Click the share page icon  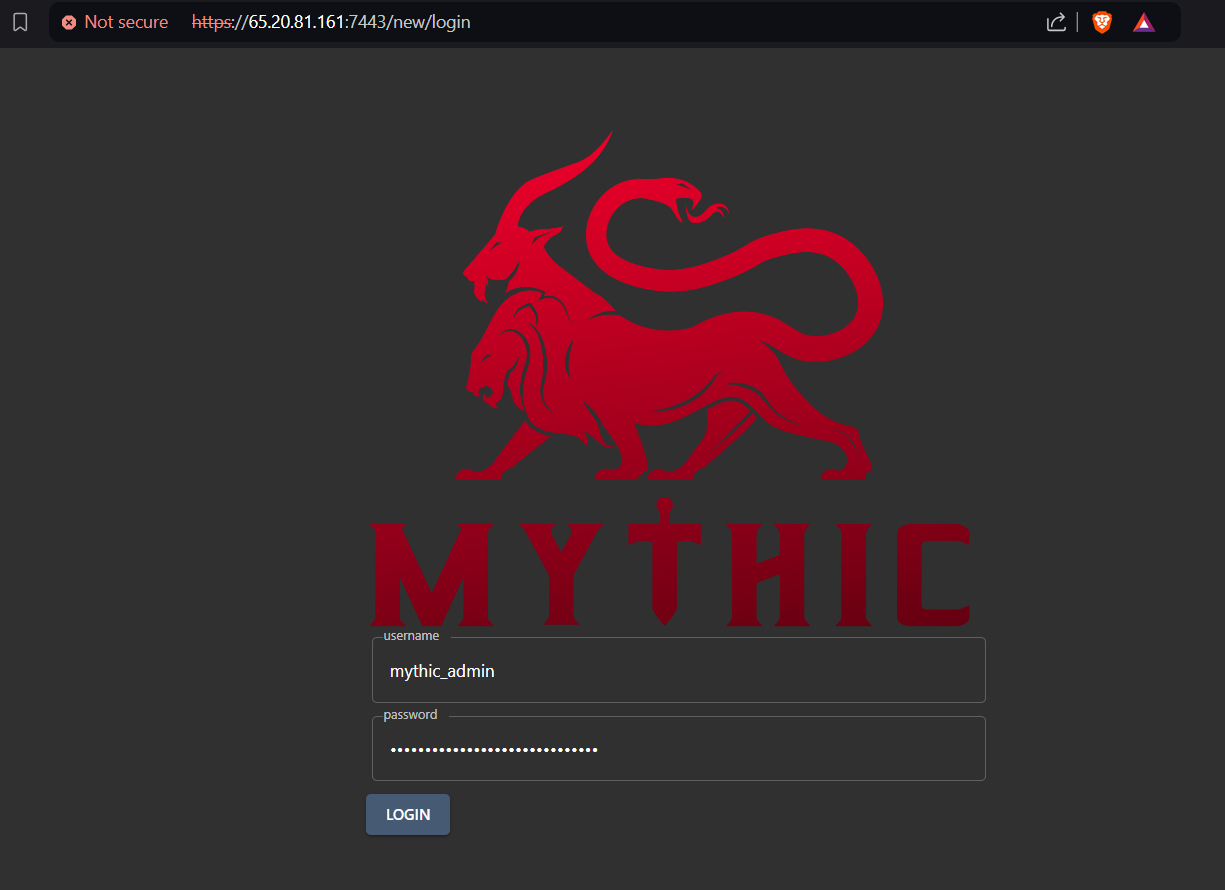1056,22
